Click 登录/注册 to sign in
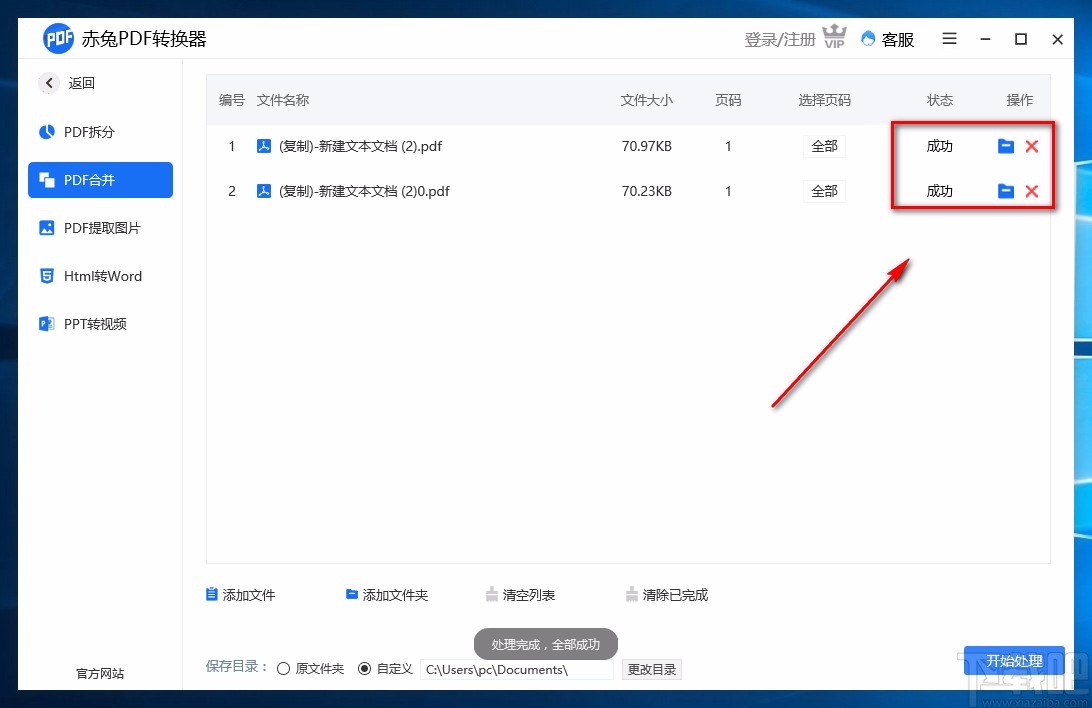Image resolution: width=1092 pixels, height=708 pixels. pyautogui.click(x=779, y=39)
